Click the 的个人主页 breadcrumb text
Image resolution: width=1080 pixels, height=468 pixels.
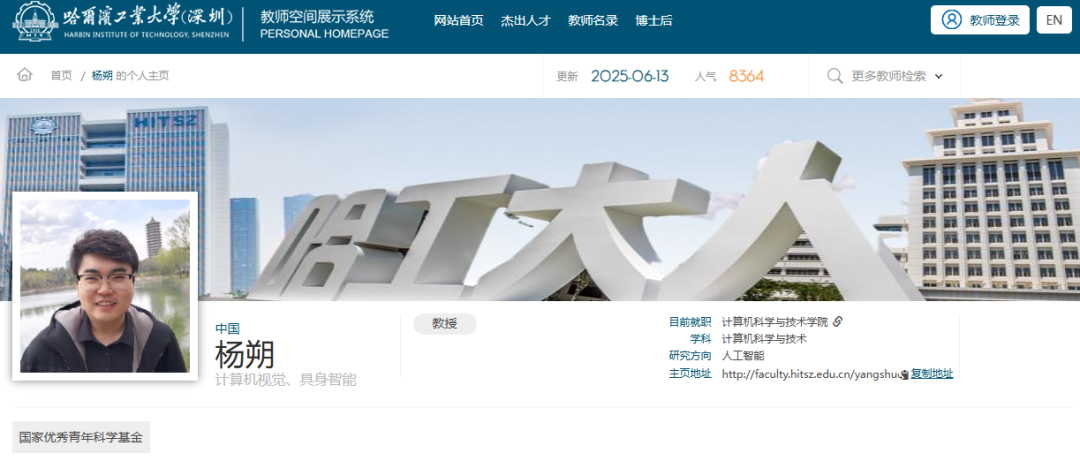pos(143,76)
